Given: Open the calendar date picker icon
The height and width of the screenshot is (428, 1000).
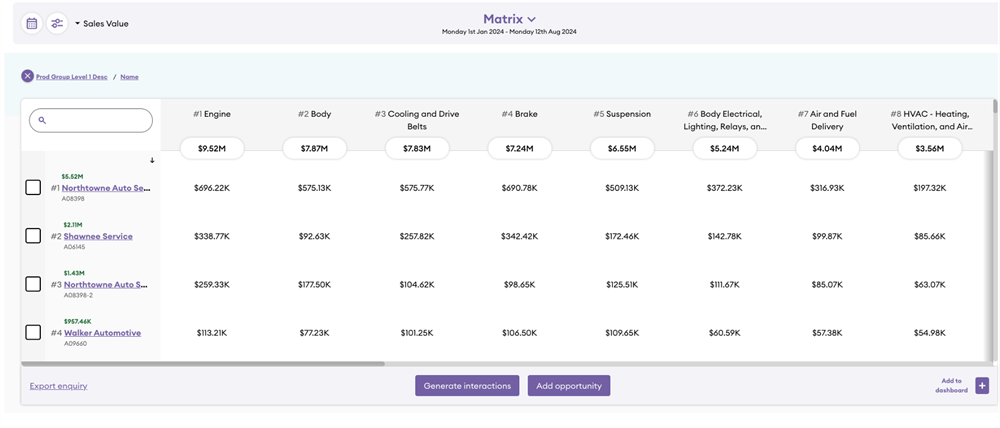Looking at the screenshot, I should click(x=32, y=23).
